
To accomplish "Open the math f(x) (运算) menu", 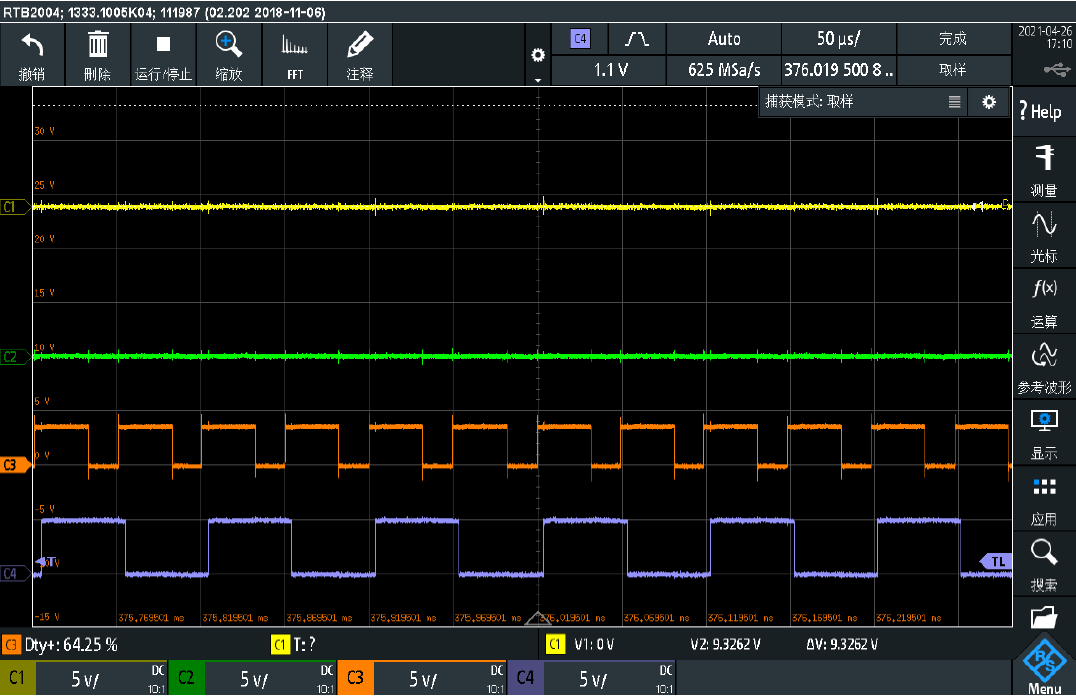I will (x=1044, y=301).
